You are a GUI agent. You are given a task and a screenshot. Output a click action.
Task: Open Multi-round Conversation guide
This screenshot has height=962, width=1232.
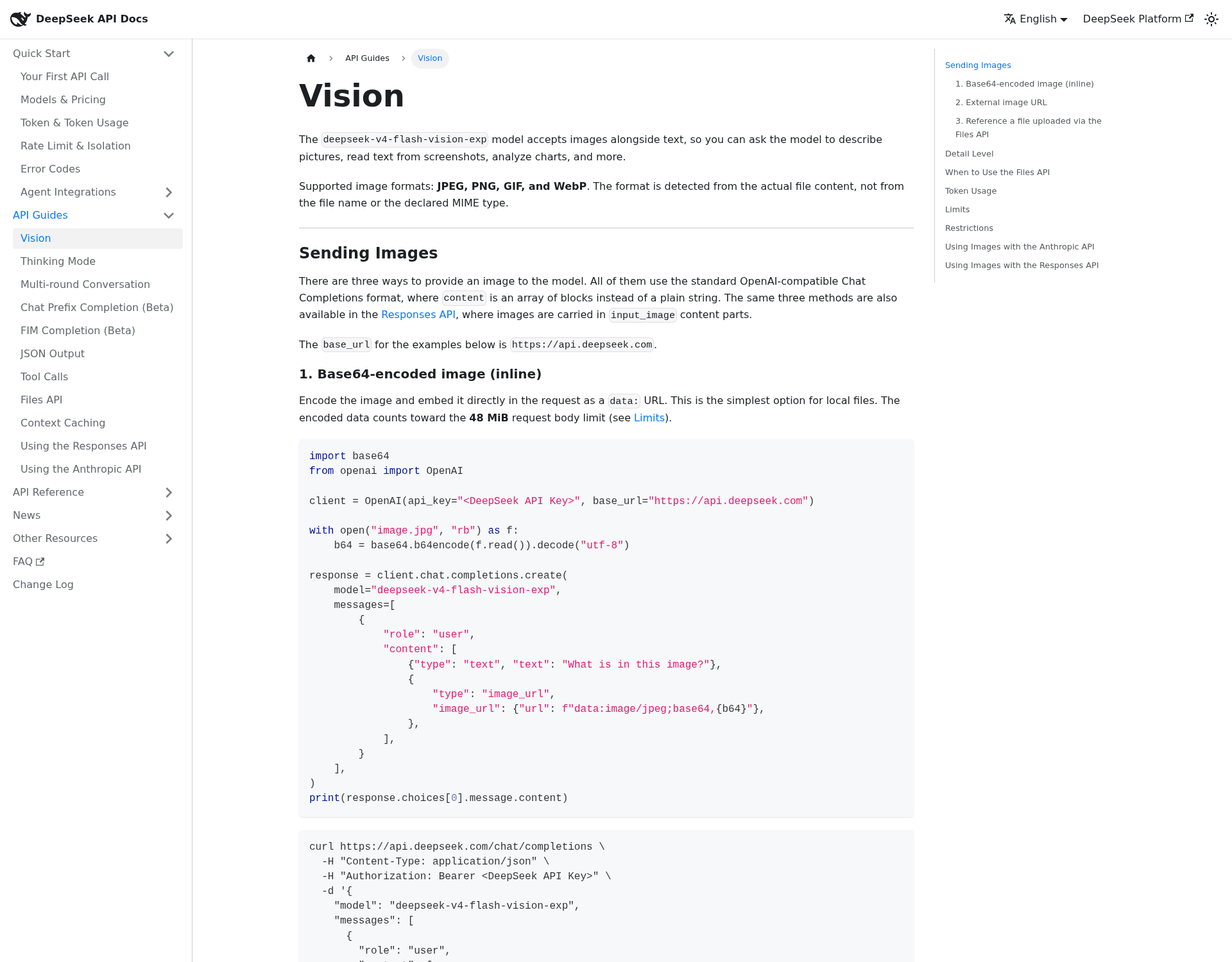click(x=98, y=285)
